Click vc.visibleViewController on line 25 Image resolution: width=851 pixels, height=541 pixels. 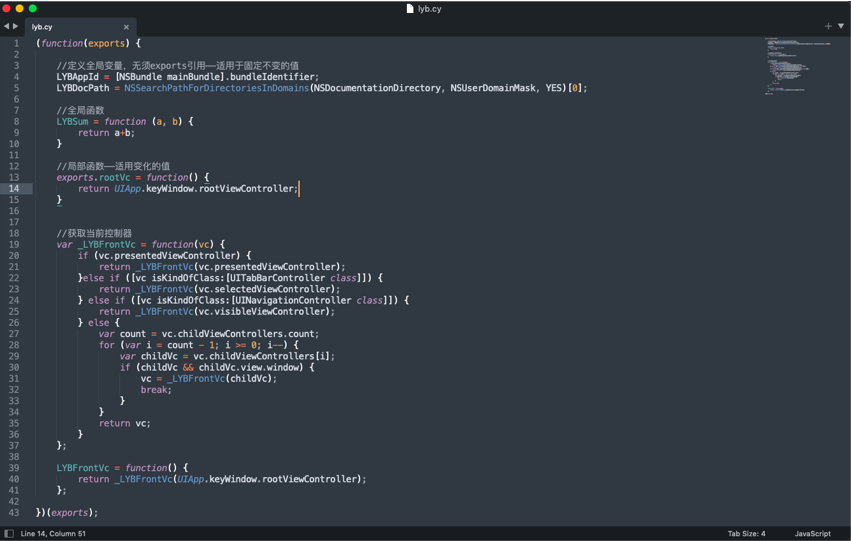point(264,311)
